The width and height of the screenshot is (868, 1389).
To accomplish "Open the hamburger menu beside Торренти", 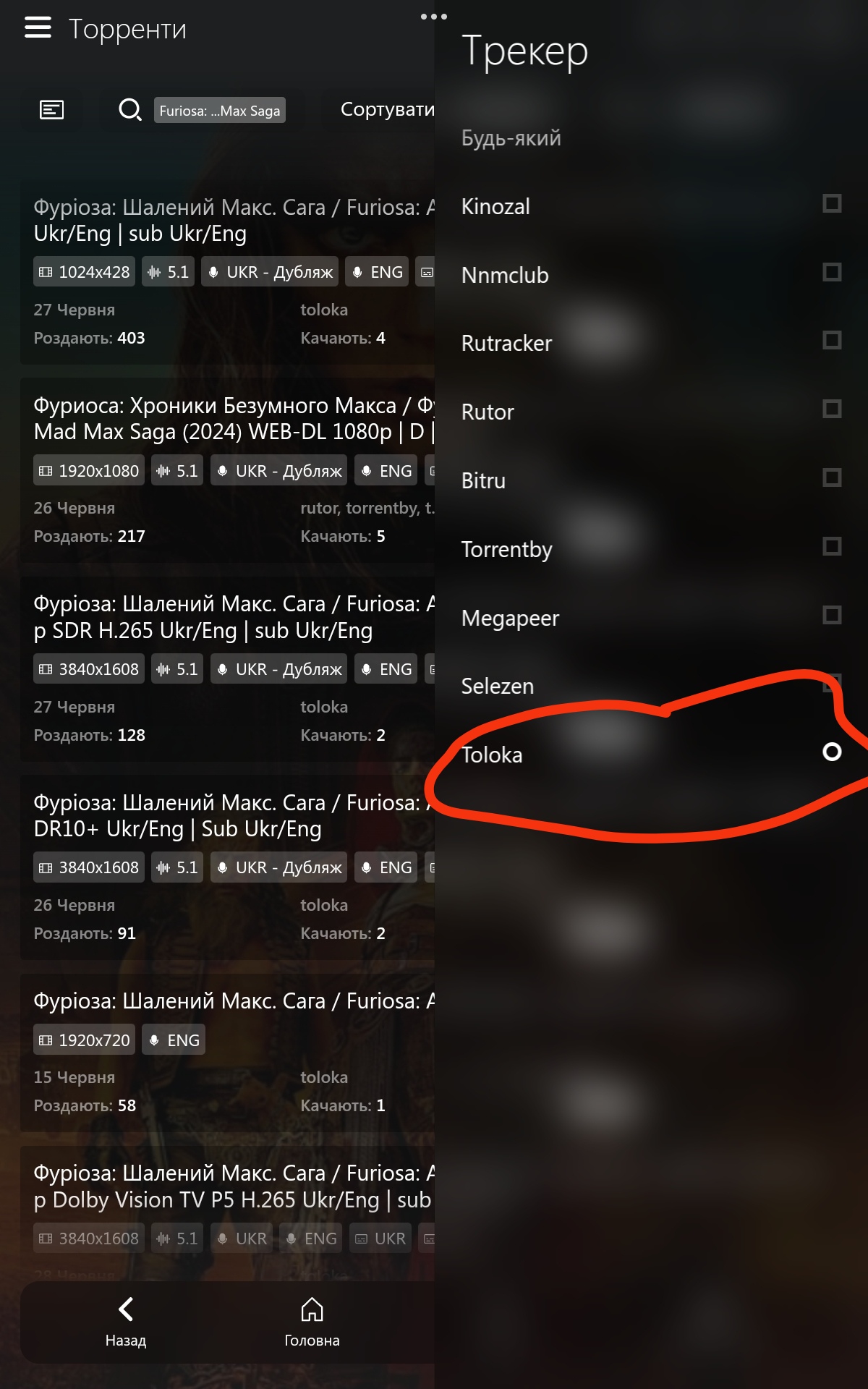I will (38, 27).
